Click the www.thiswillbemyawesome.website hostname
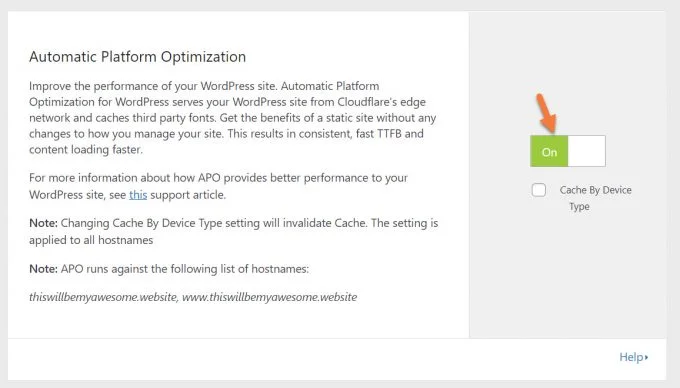This screenshot has width=680, height=388. [x=269, y=297]
